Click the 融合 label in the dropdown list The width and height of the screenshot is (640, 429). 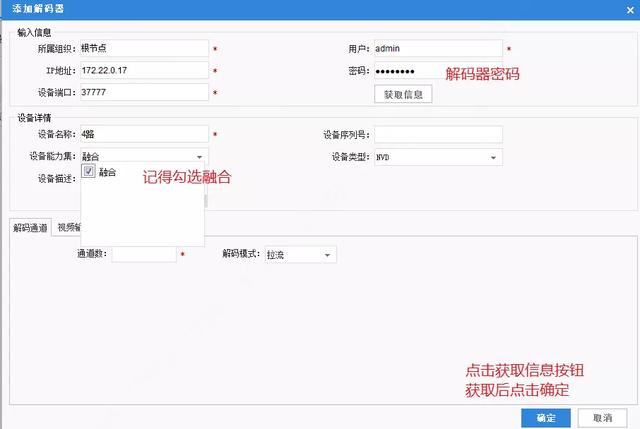(x=107, y=172)
